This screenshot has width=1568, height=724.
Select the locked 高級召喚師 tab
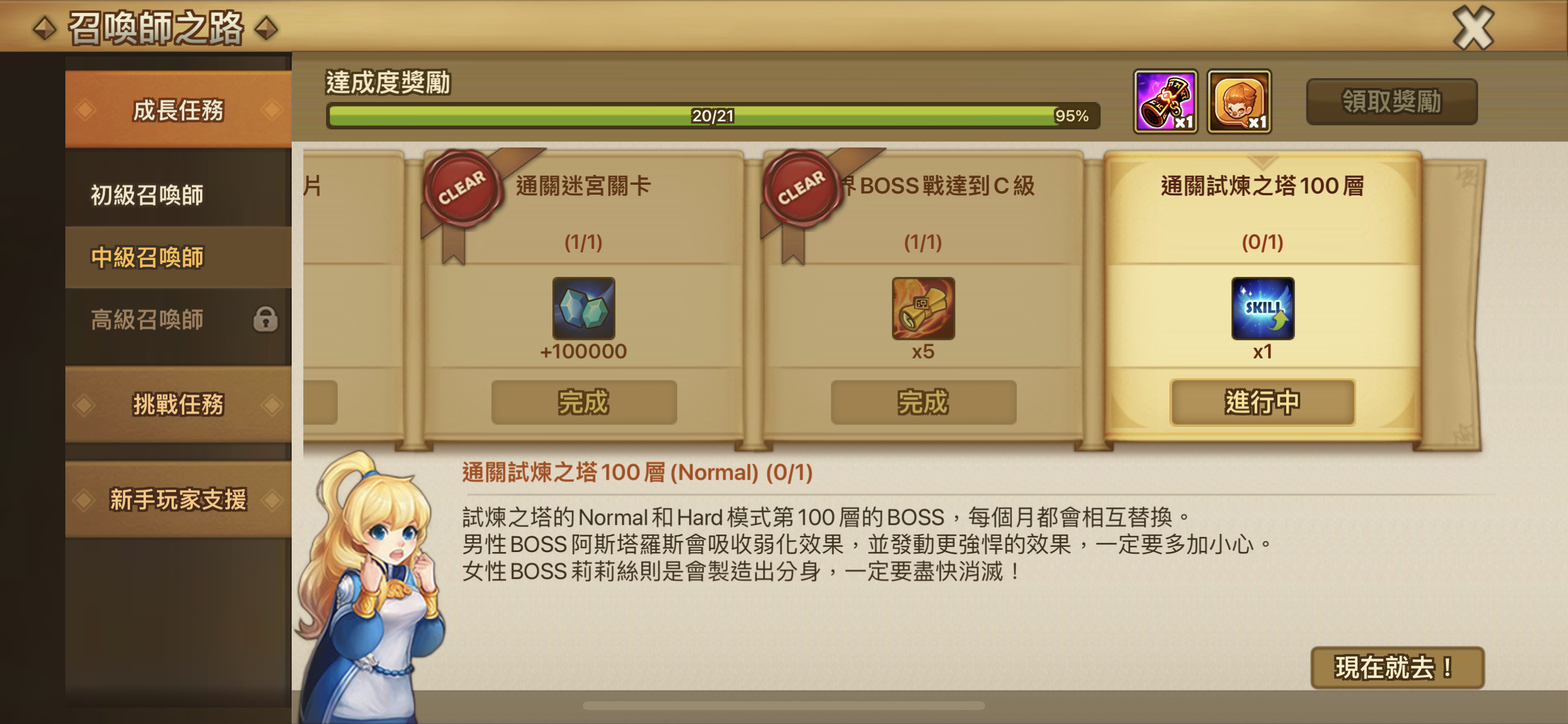coord(178,319)
